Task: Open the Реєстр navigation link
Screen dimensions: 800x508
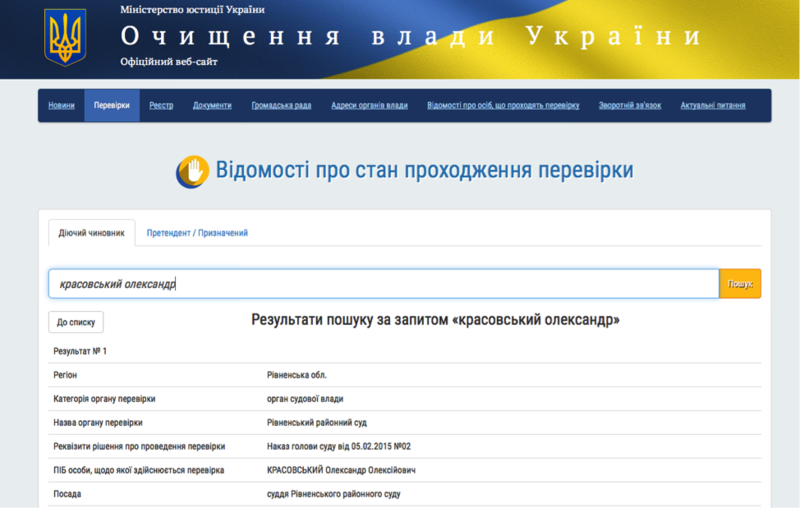Action: pos(161,106)
